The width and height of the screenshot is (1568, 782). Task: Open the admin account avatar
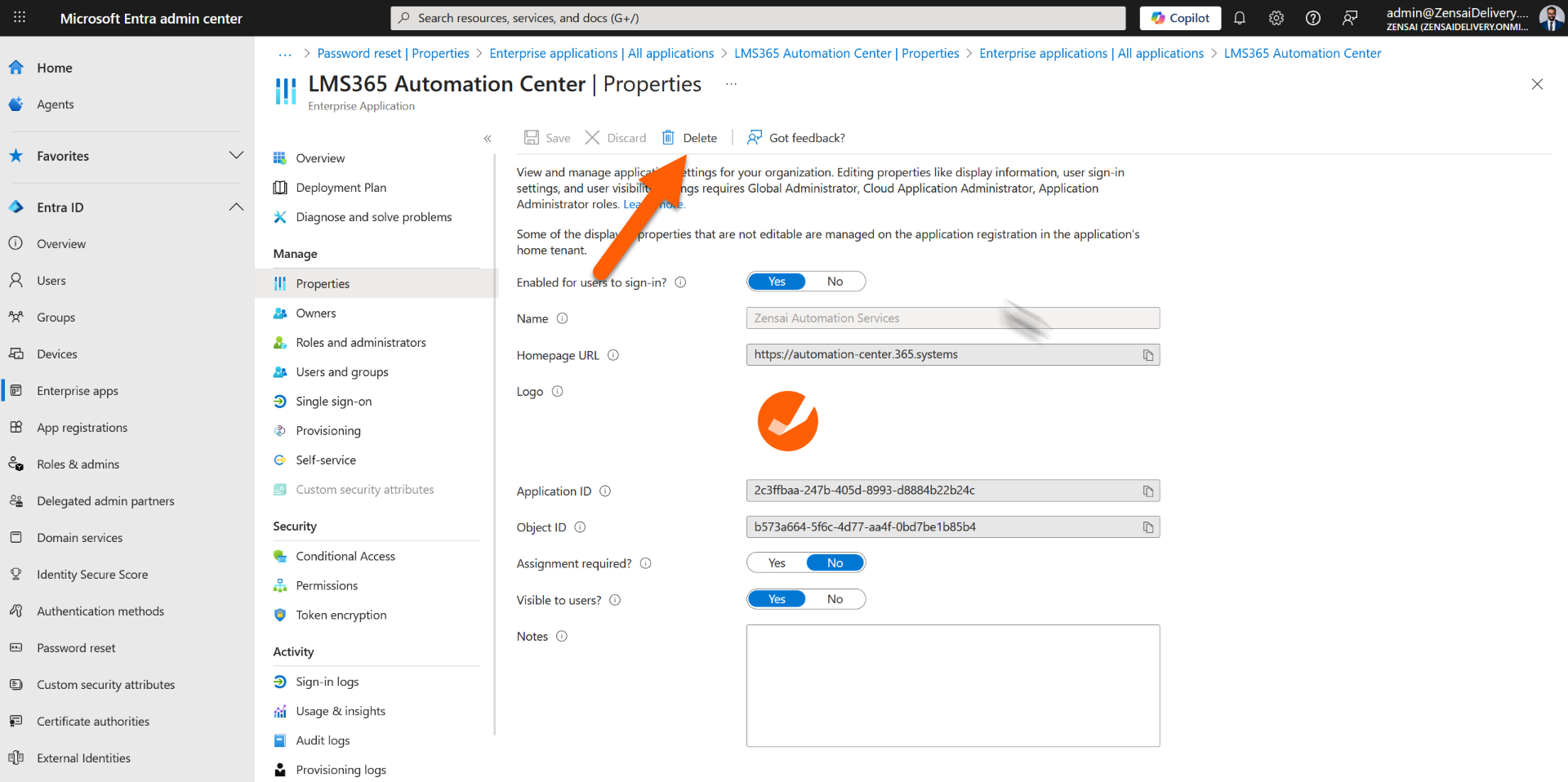(1551, 18)
